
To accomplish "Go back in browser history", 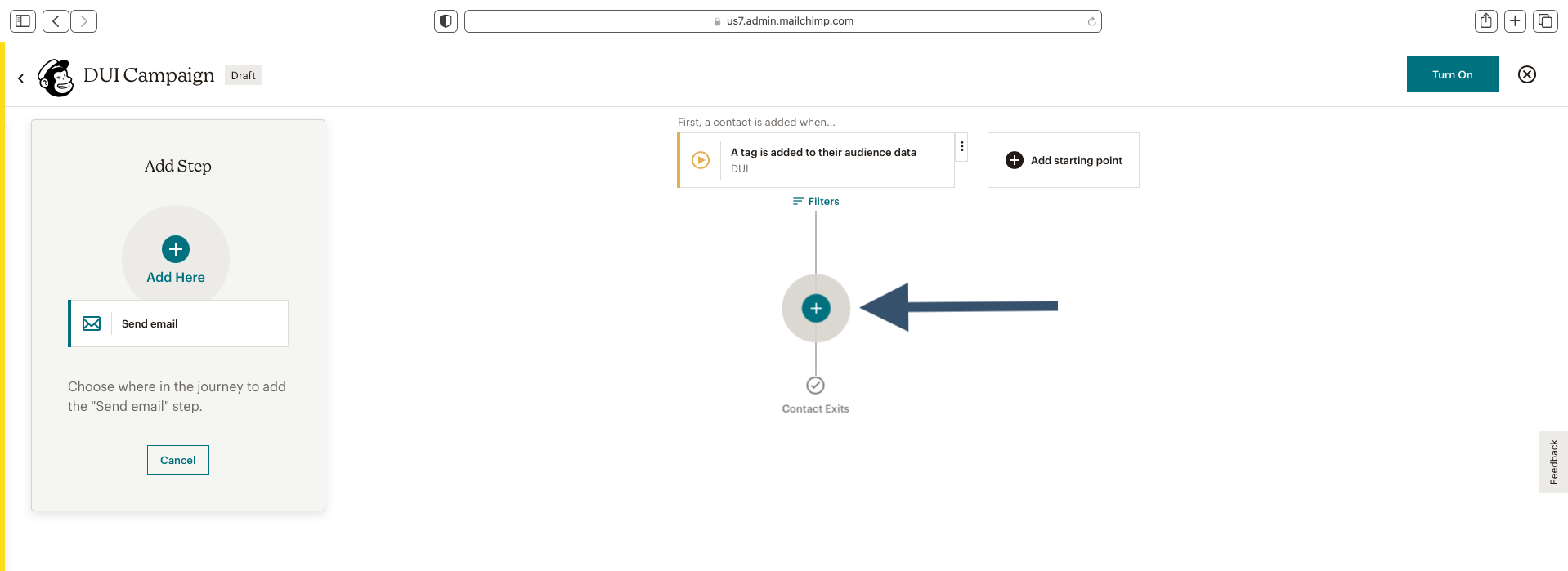I will pyautogui.click(x=56, y=21).
